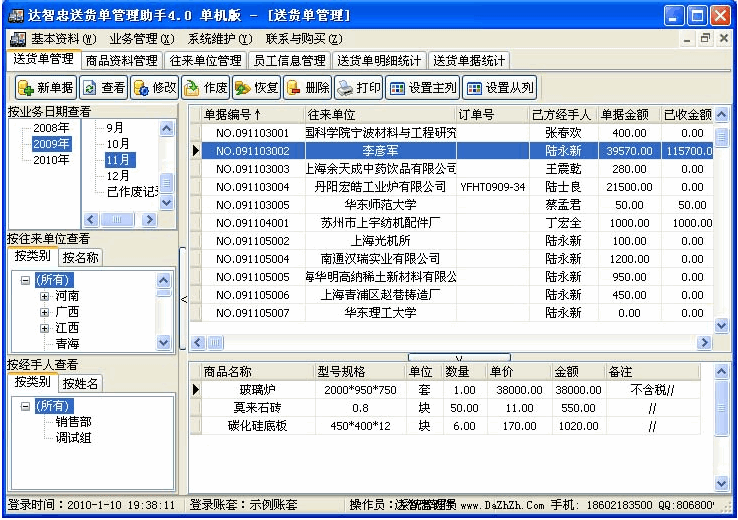Select the 10月 month in the date tree
738x520 pixels.
point(118,144)
